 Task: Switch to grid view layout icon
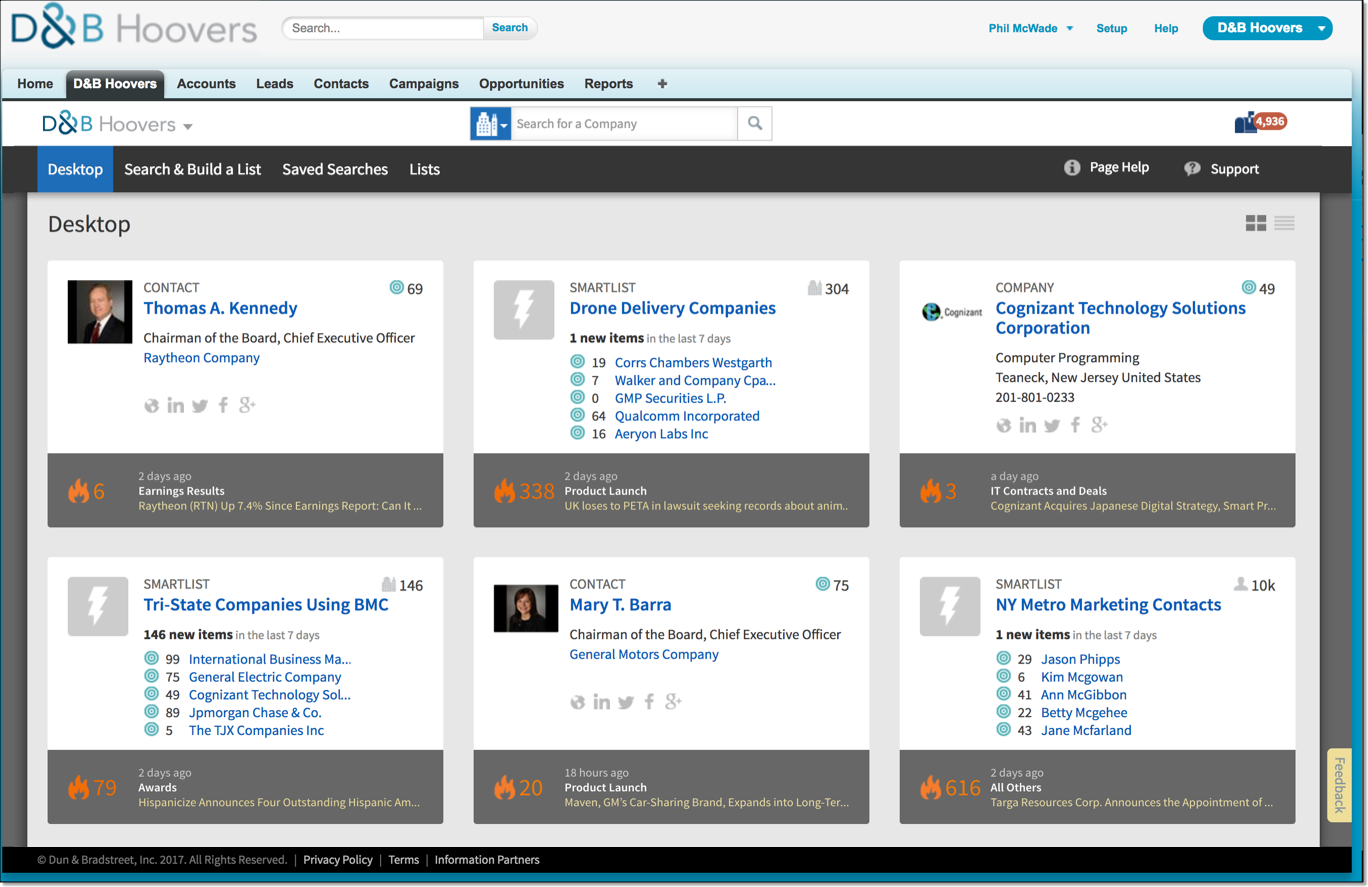point(1256,224)
